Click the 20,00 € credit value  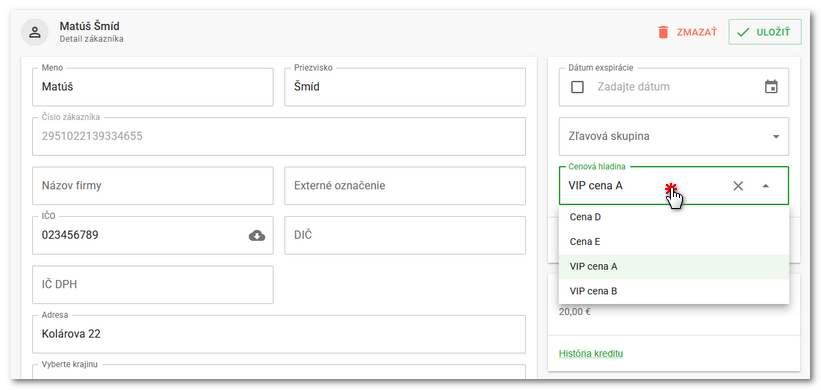[575, 313]
